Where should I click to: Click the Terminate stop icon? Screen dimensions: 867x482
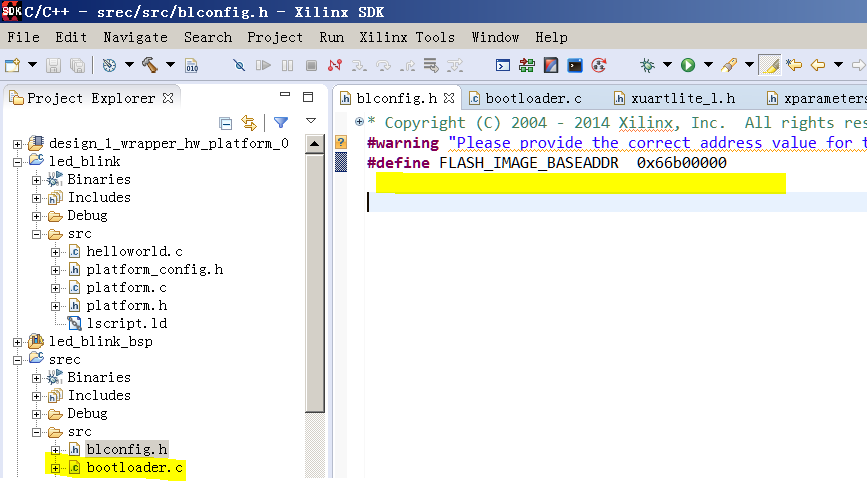pos(311,65)
